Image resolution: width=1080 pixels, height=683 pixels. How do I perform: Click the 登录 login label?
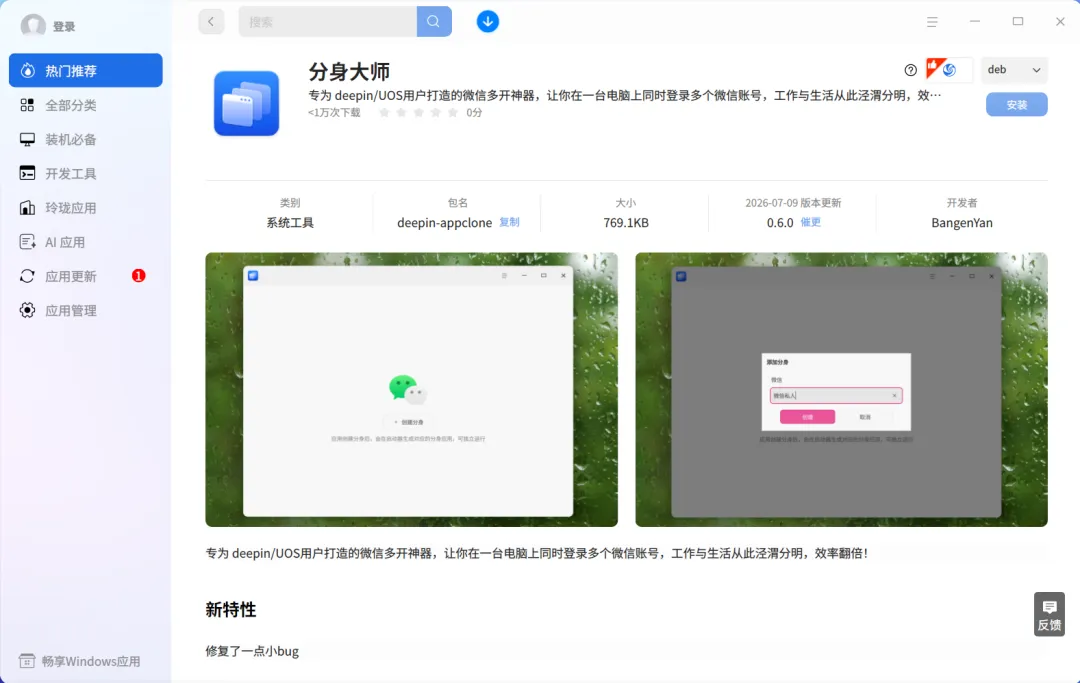coord(64,27)
